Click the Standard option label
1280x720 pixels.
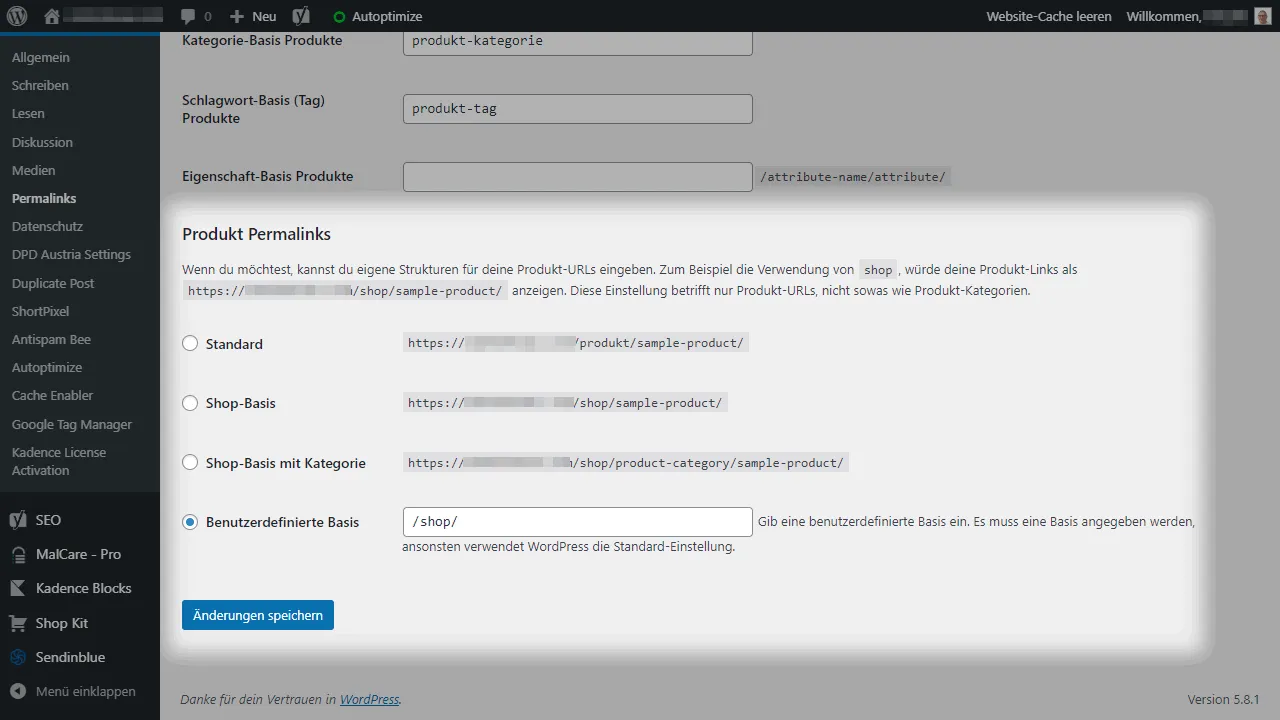point(234,344)
